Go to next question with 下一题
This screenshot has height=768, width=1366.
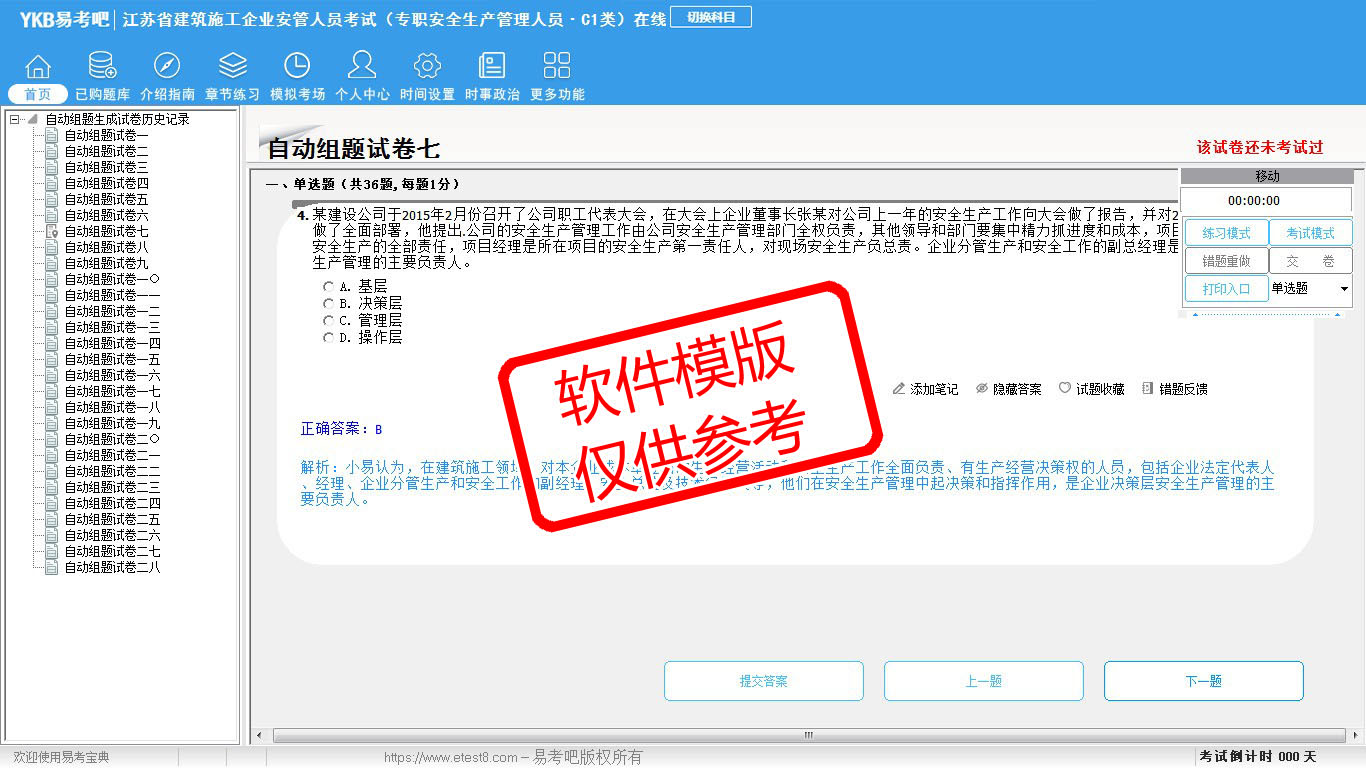point(1203,681)
